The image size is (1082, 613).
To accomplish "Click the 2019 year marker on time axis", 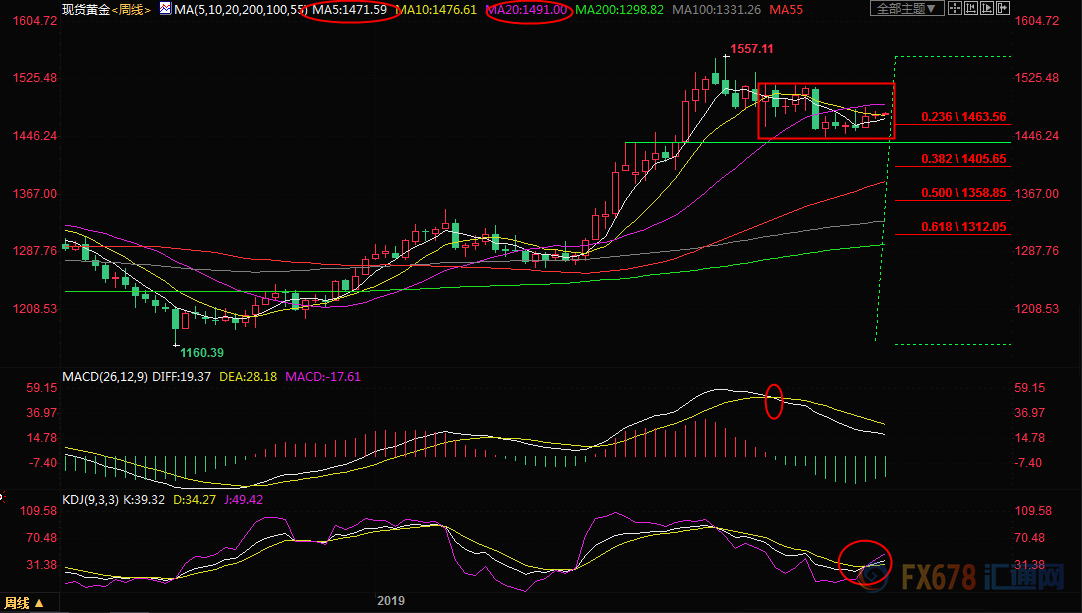I will click(391, 601).
